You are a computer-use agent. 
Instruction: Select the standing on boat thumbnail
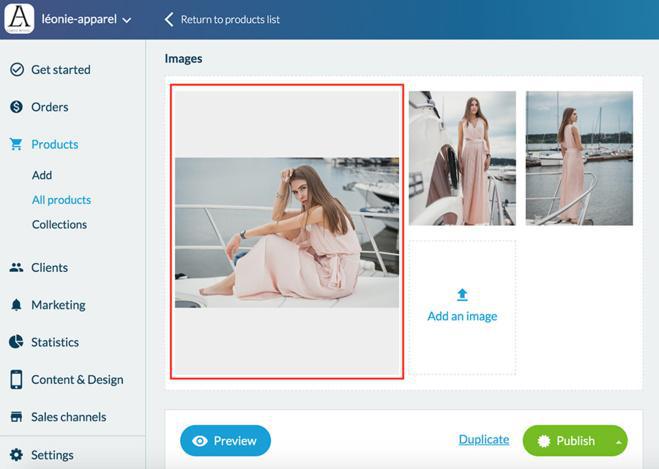(x=462, y=158)
